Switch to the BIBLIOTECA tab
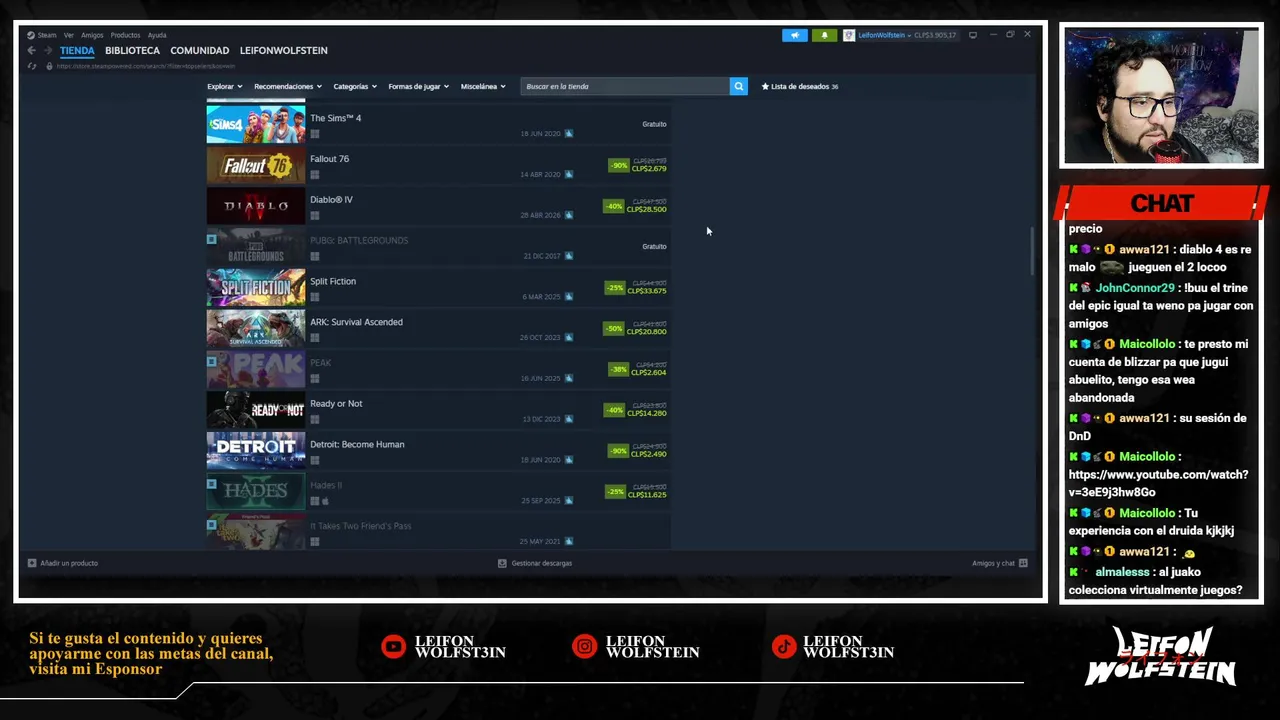 pyautogui.click(x=132, y=50)
